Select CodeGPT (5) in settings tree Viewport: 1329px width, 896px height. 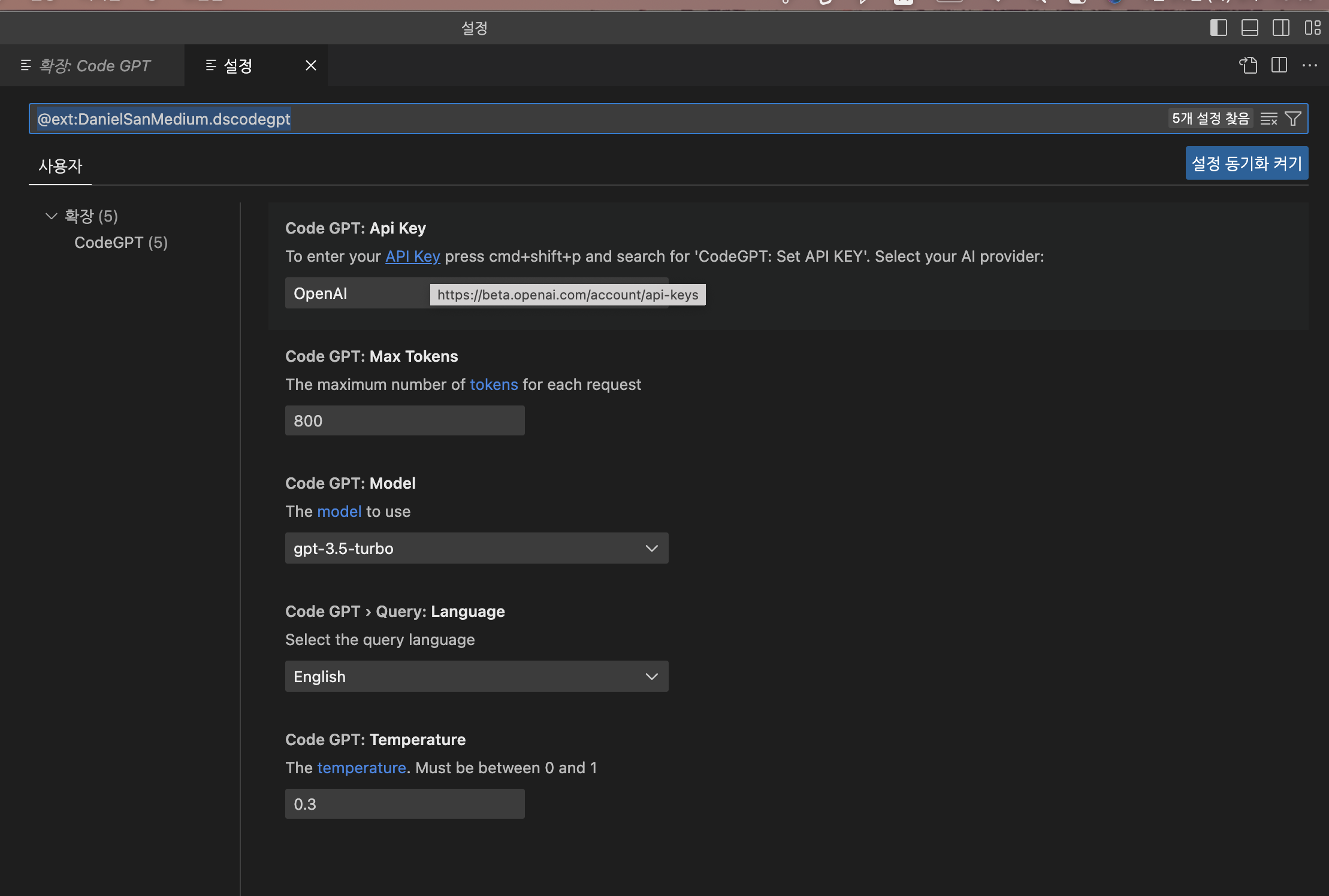click(x=121, y=243)
